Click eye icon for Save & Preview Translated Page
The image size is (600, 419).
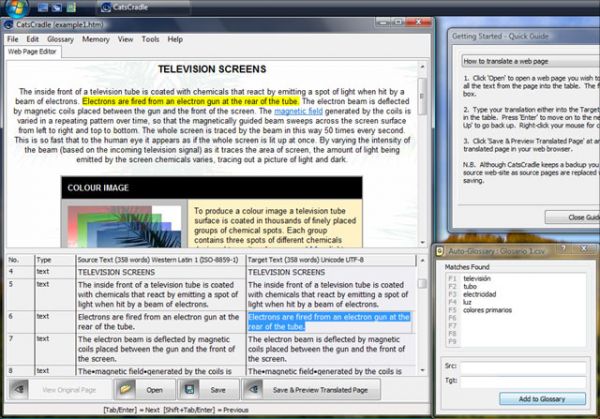[253, 389]
